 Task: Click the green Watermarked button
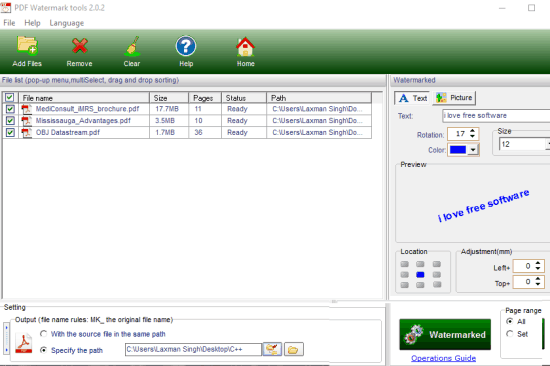tap(445, 334)
